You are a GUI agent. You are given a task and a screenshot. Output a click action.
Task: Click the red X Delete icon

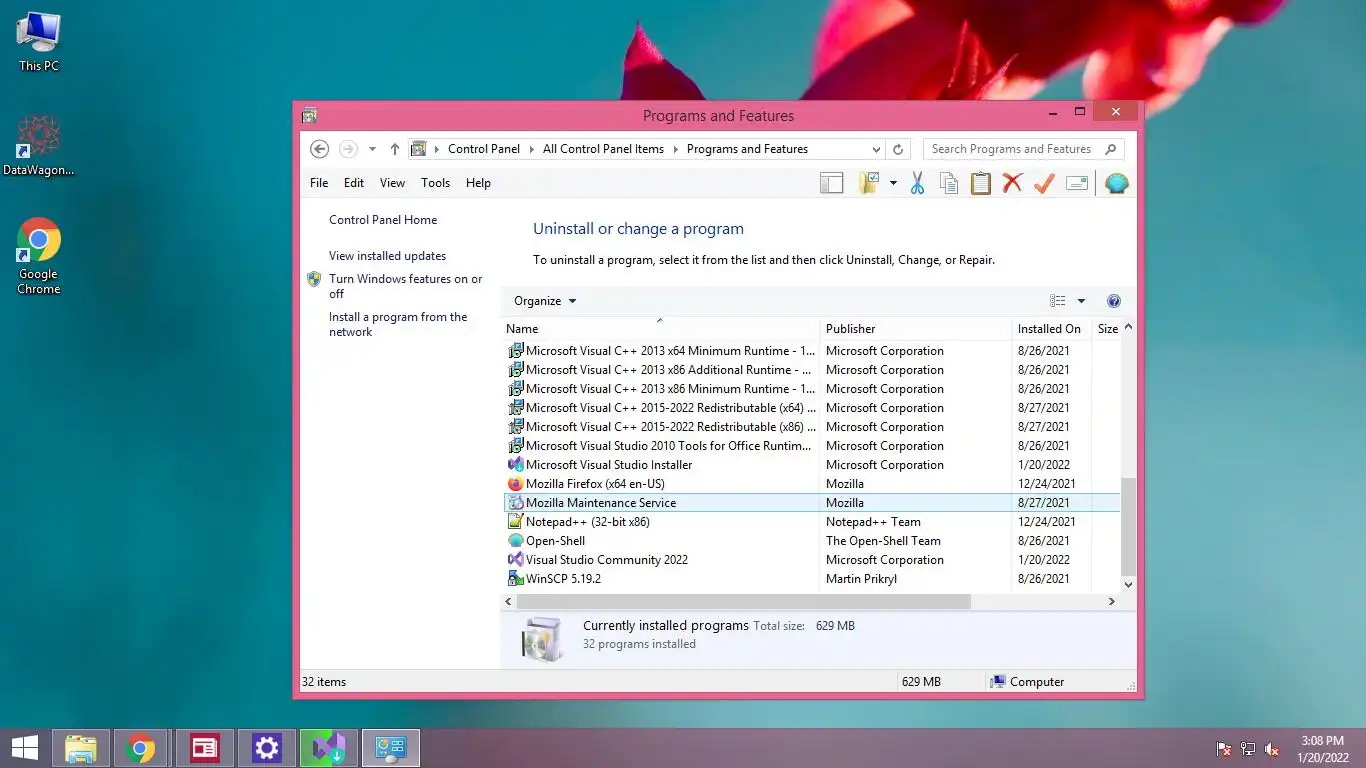click(1013, 183)
